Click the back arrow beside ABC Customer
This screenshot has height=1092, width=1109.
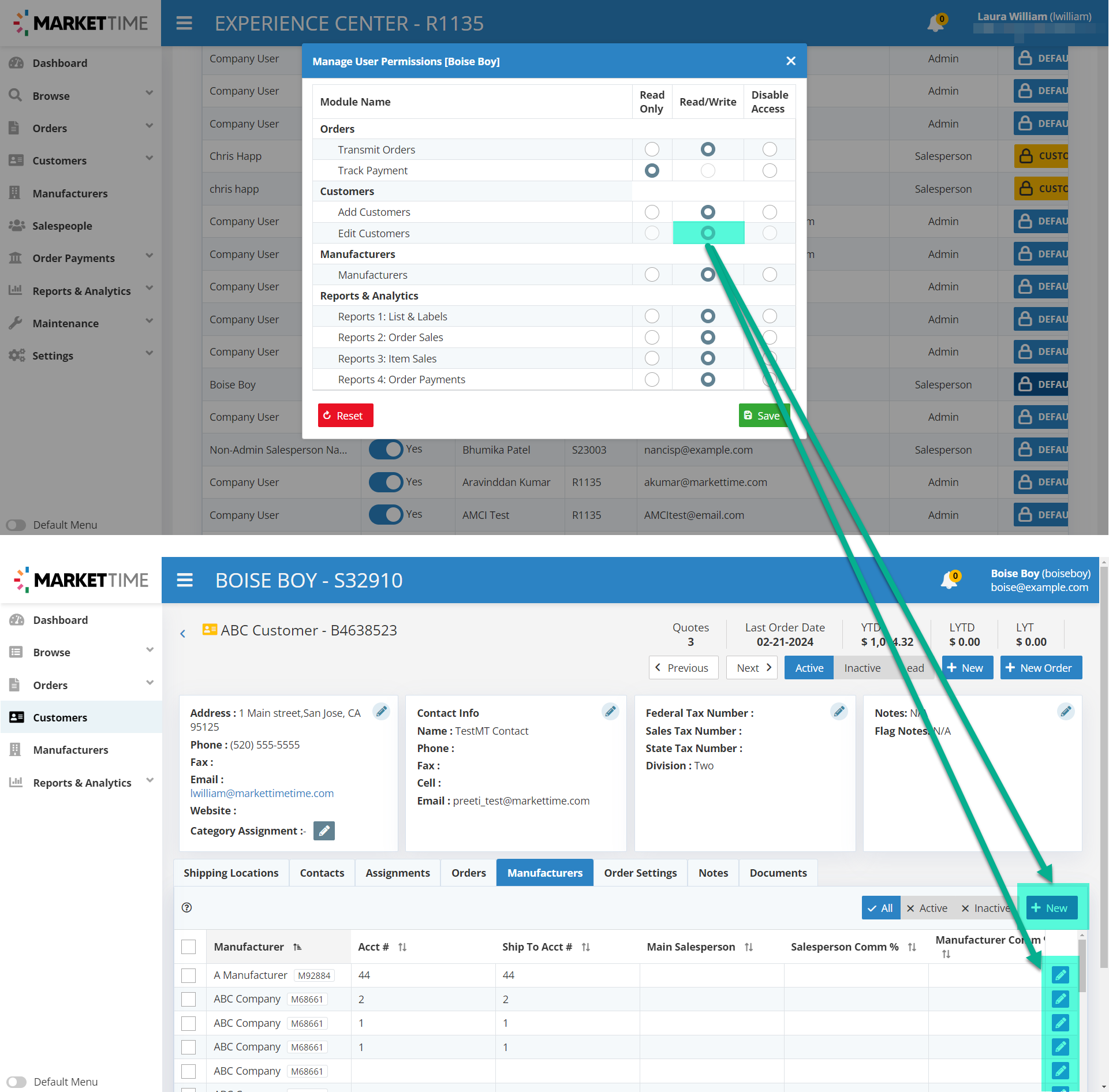(183, 633)
